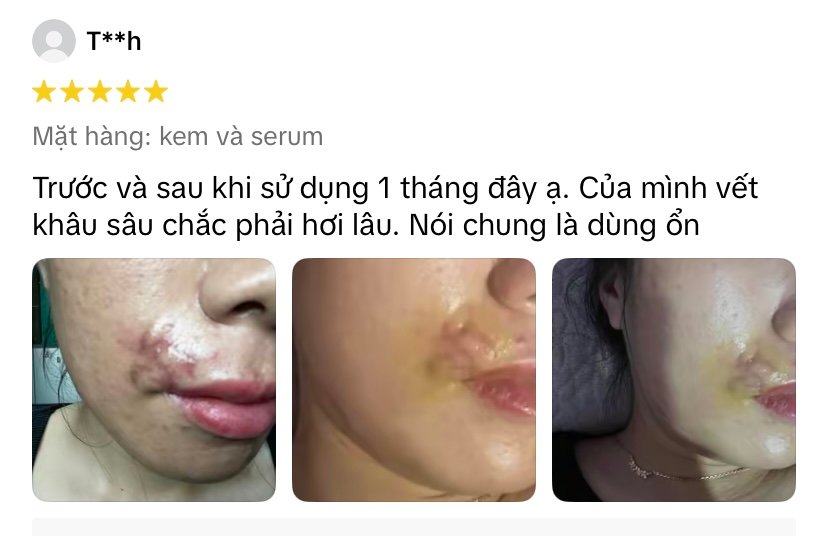This screenshot has height=536, width=828.
Task: Click review line starting "Trước và sau"
Action: [396, 189]
